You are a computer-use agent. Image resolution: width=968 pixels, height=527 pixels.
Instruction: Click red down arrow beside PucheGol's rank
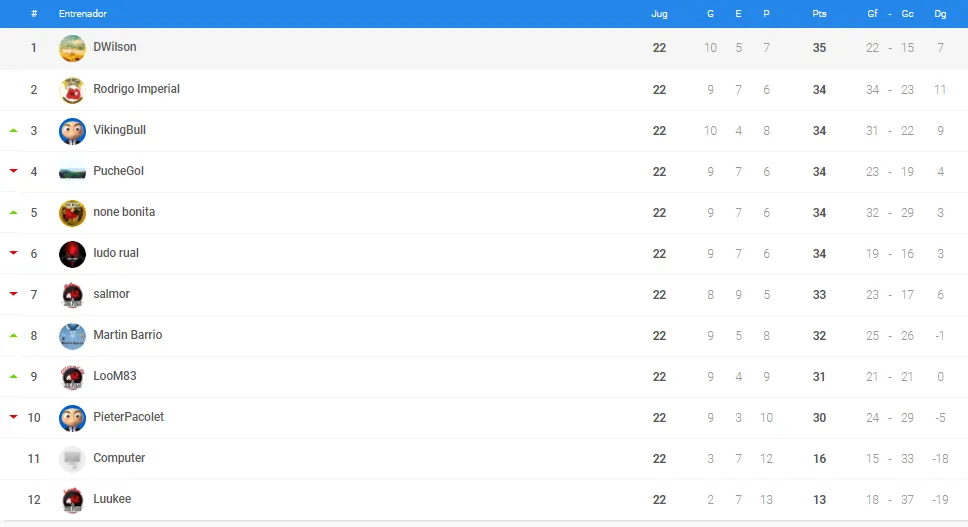pyautogui.click(x=14, y=171)
